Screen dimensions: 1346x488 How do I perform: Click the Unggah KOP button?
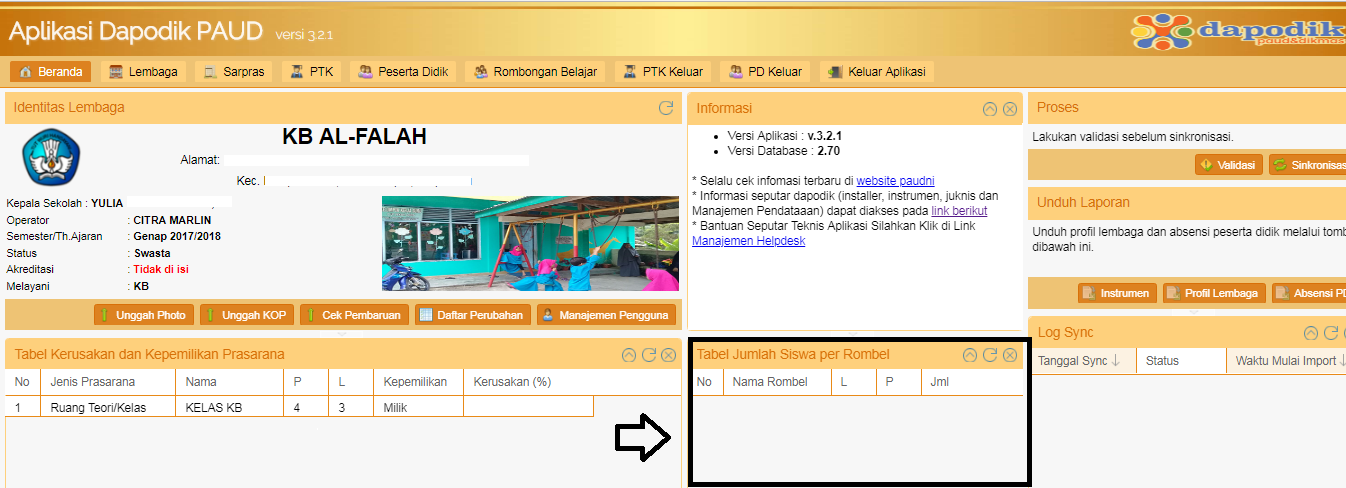tap(247, 315)
